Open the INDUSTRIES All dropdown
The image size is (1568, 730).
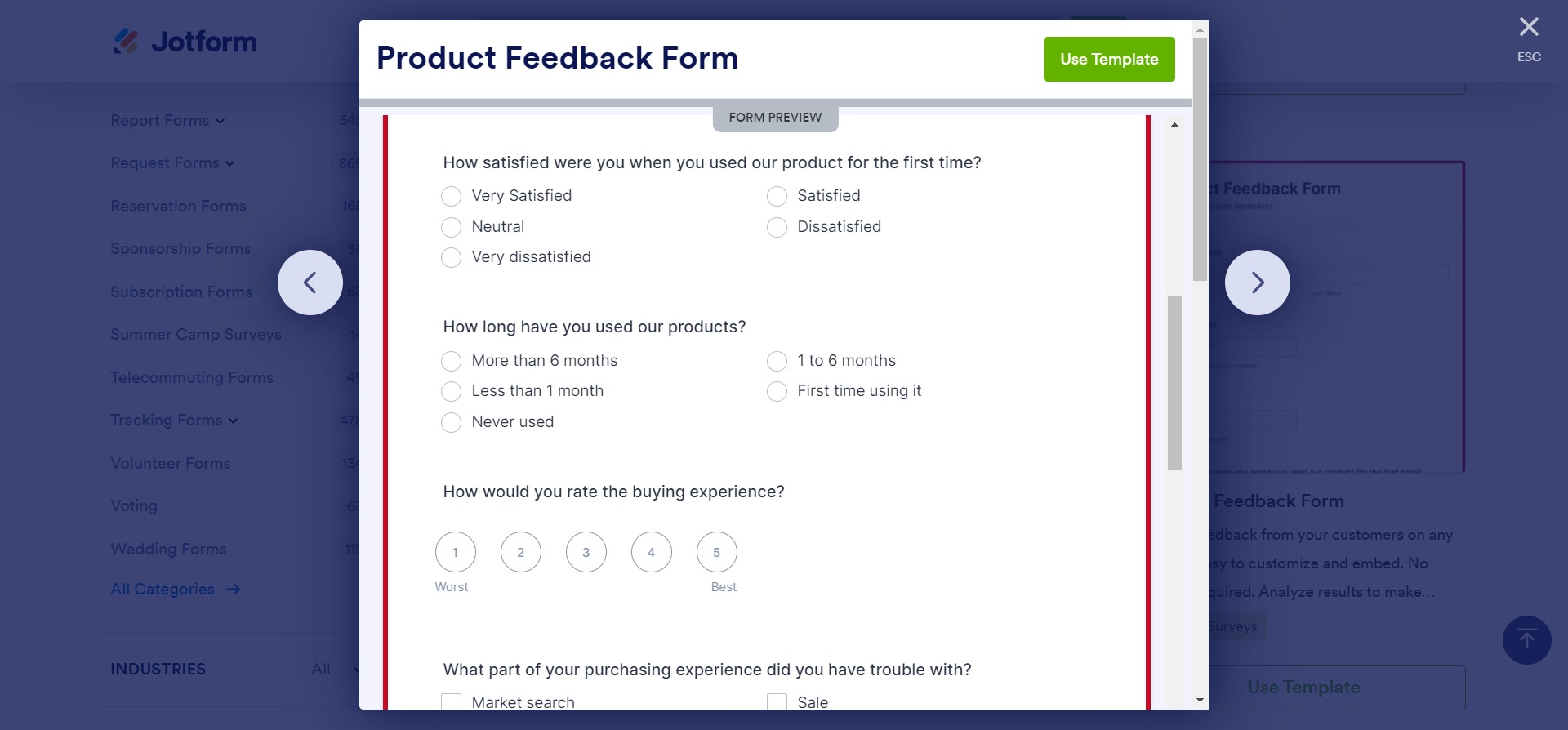point(329,669)
